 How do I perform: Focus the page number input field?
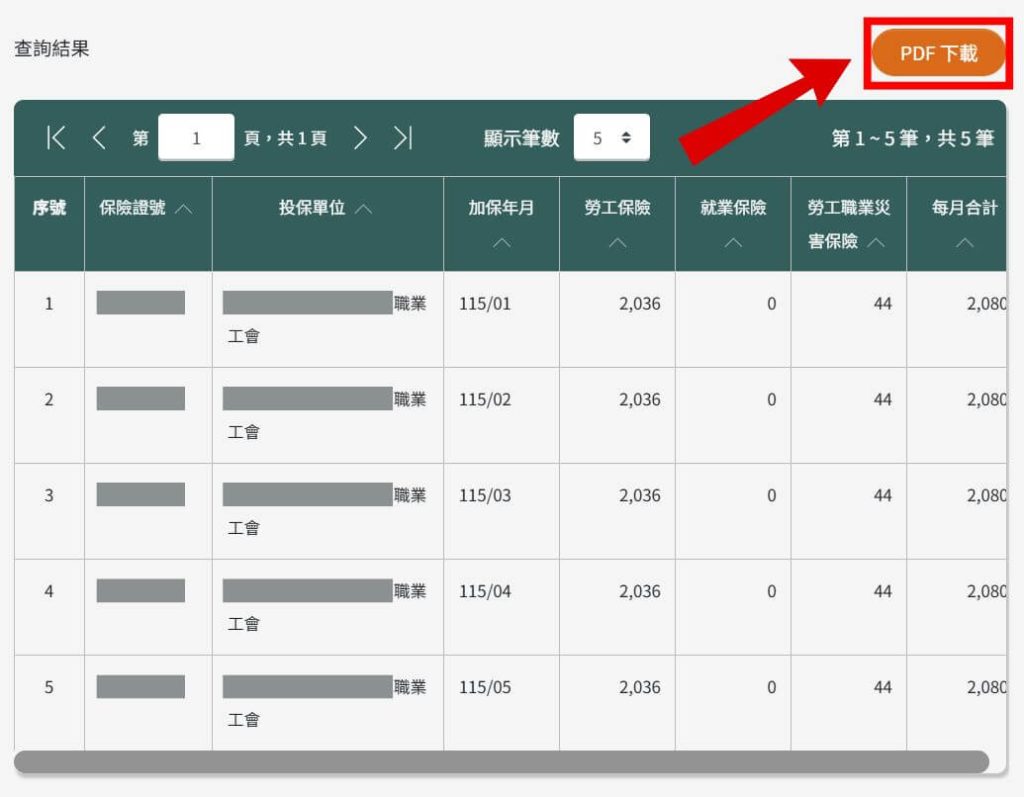[196, 137]
